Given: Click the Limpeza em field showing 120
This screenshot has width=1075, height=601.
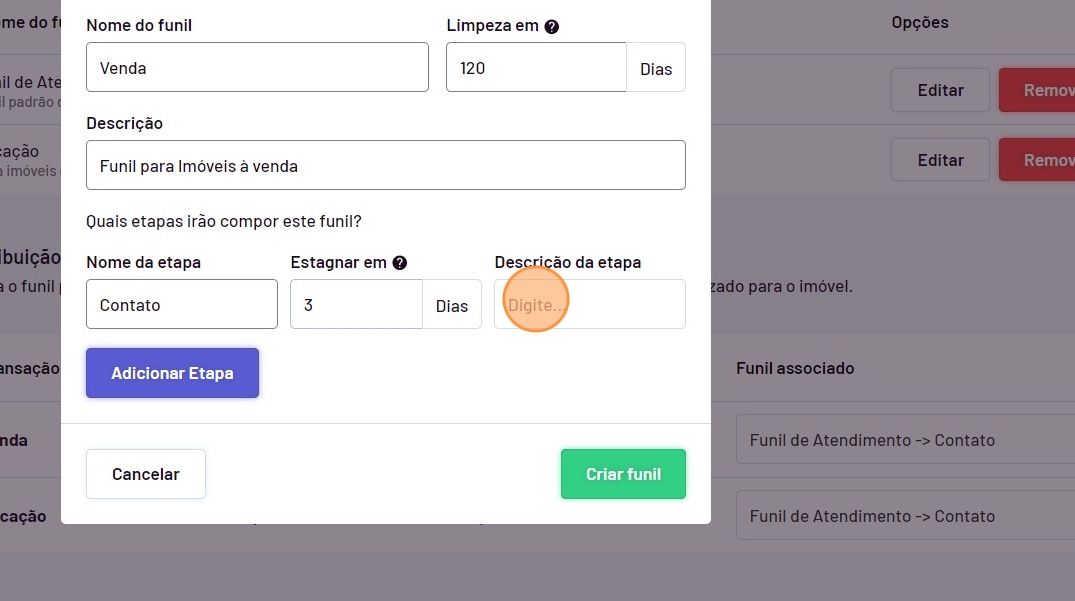Looking at the screenshot, I should coord(536,68).
